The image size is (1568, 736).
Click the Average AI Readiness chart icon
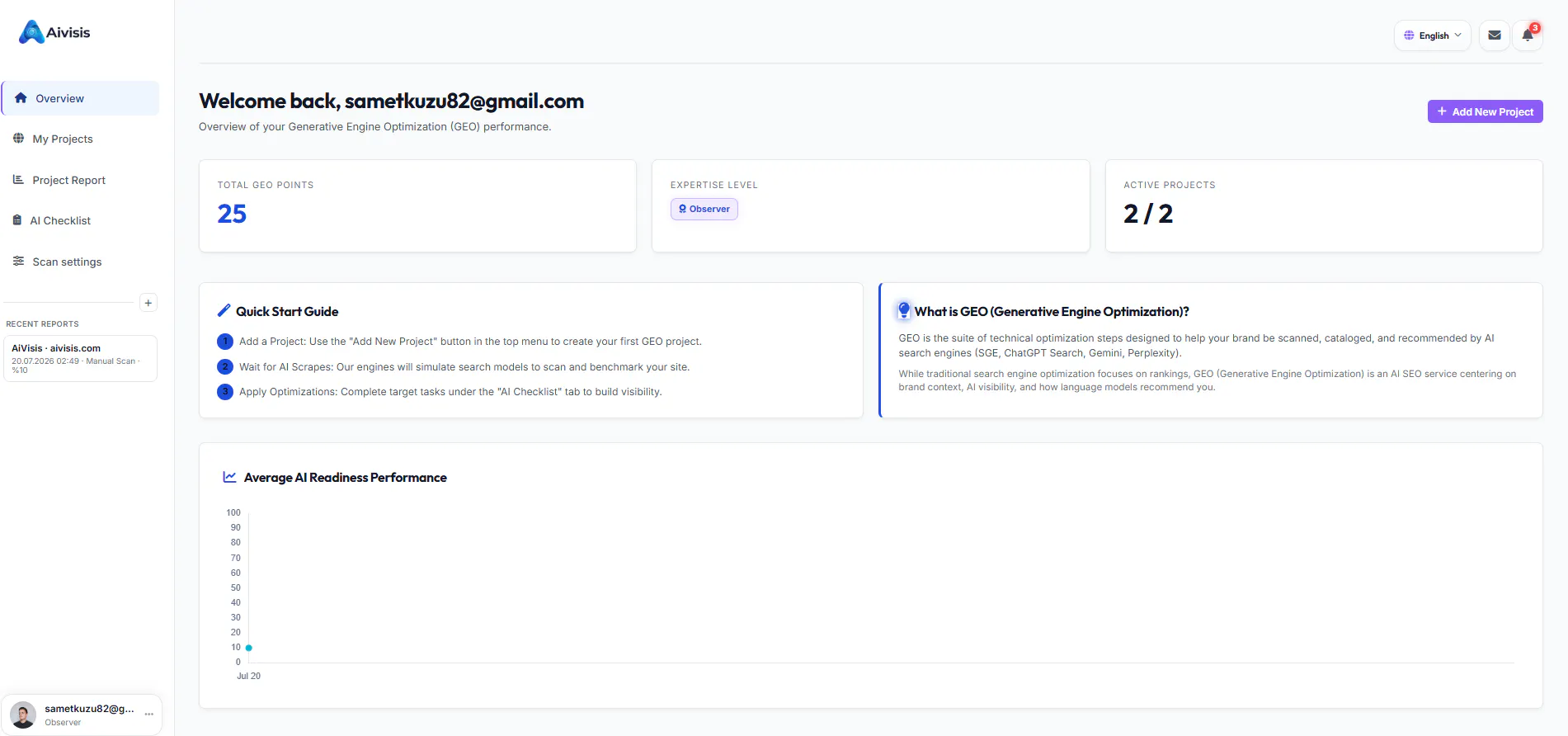click(x=230, y=477)
